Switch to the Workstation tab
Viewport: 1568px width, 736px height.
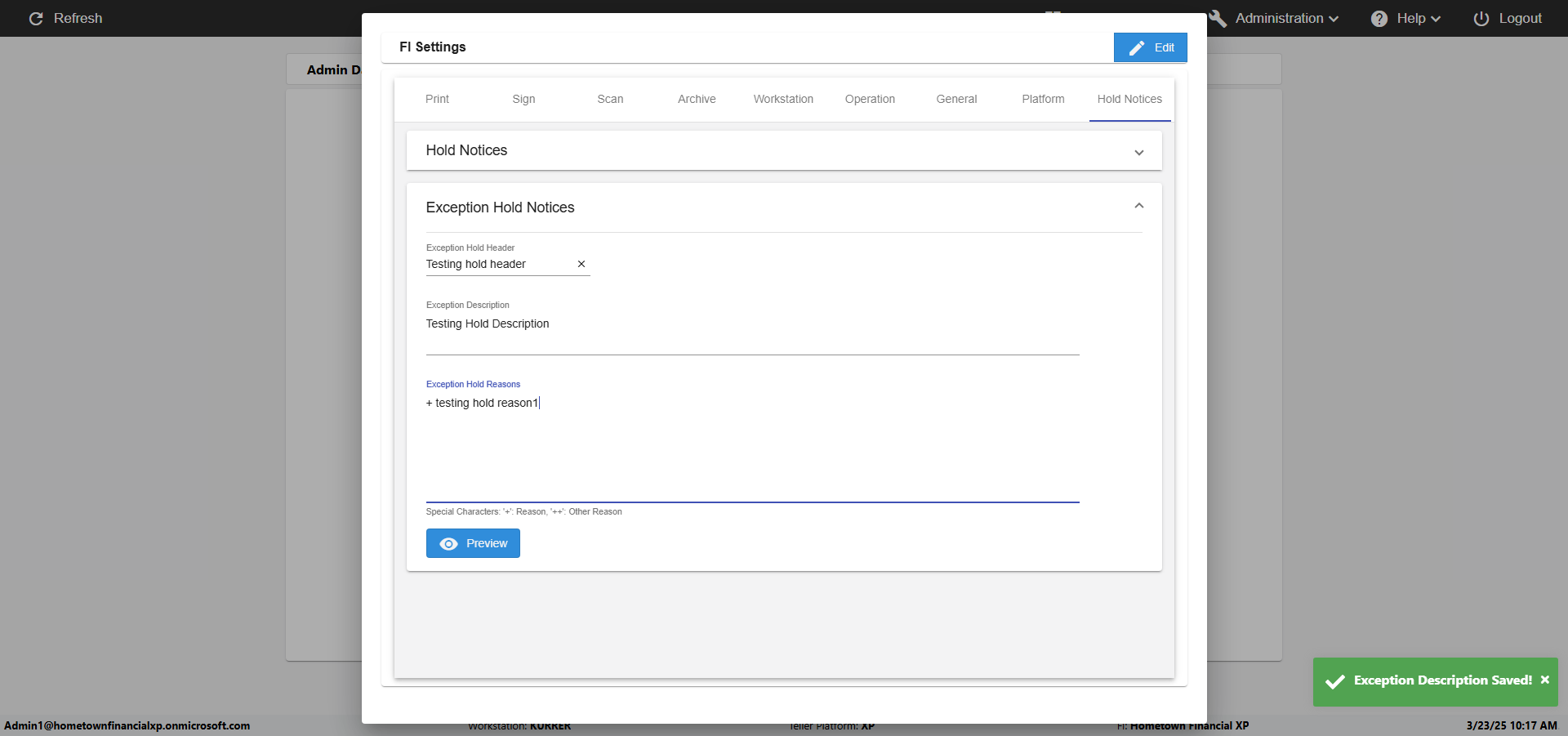point(783,99)
